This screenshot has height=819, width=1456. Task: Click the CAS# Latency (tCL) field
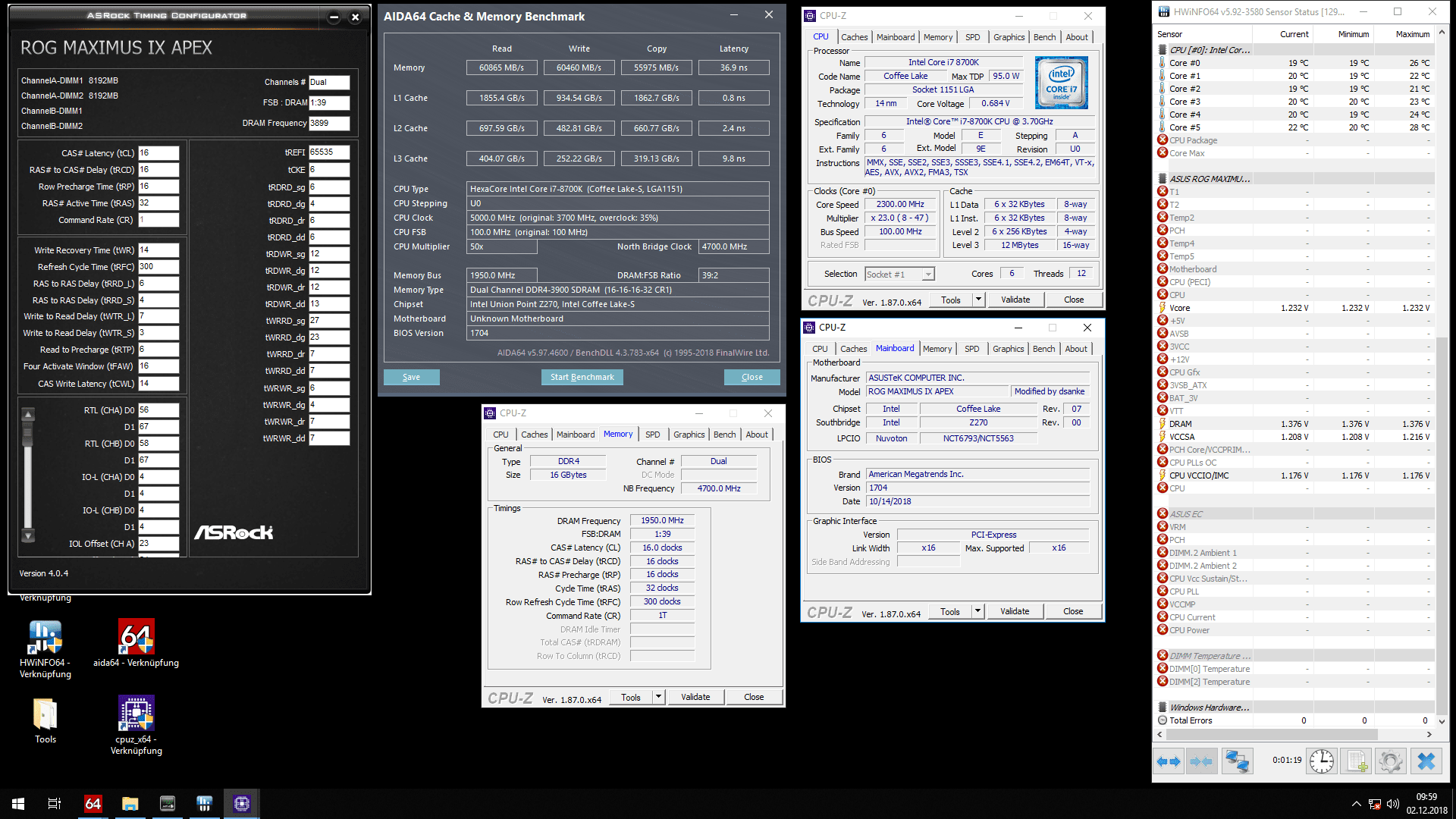pos(158,152)
